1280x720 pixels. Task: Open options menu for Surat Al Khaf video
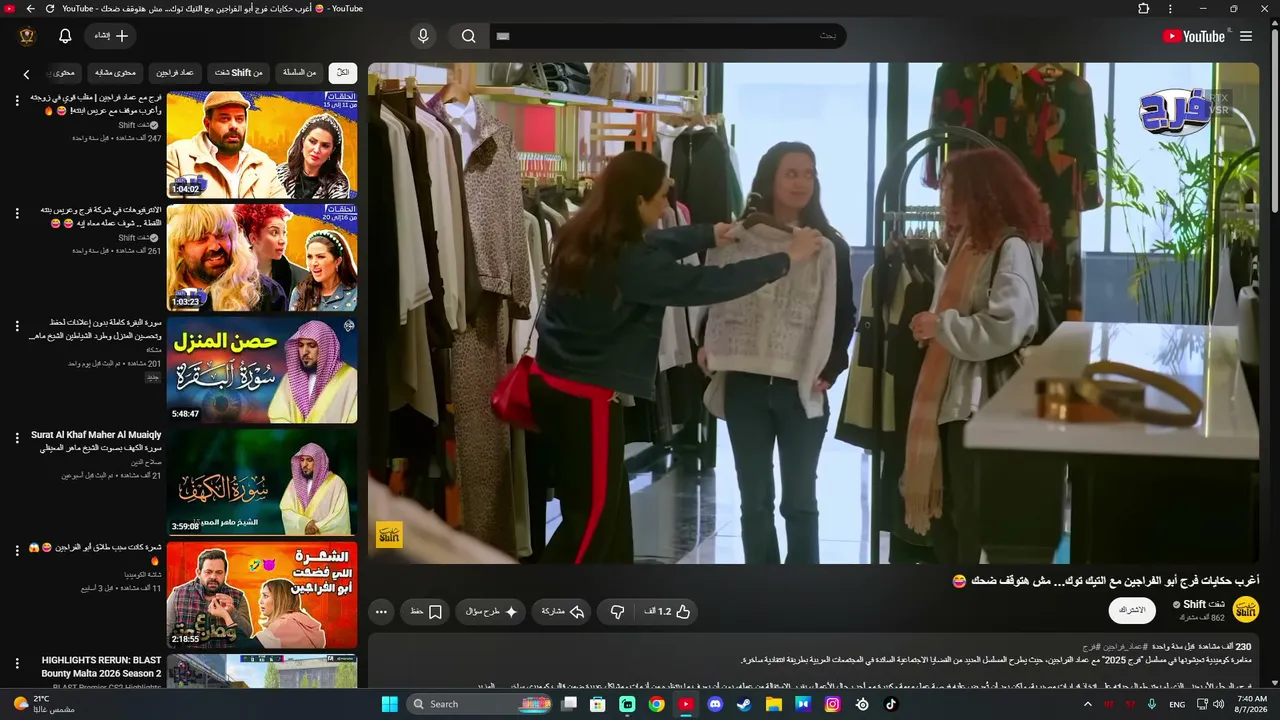click(x=17, y=438)
